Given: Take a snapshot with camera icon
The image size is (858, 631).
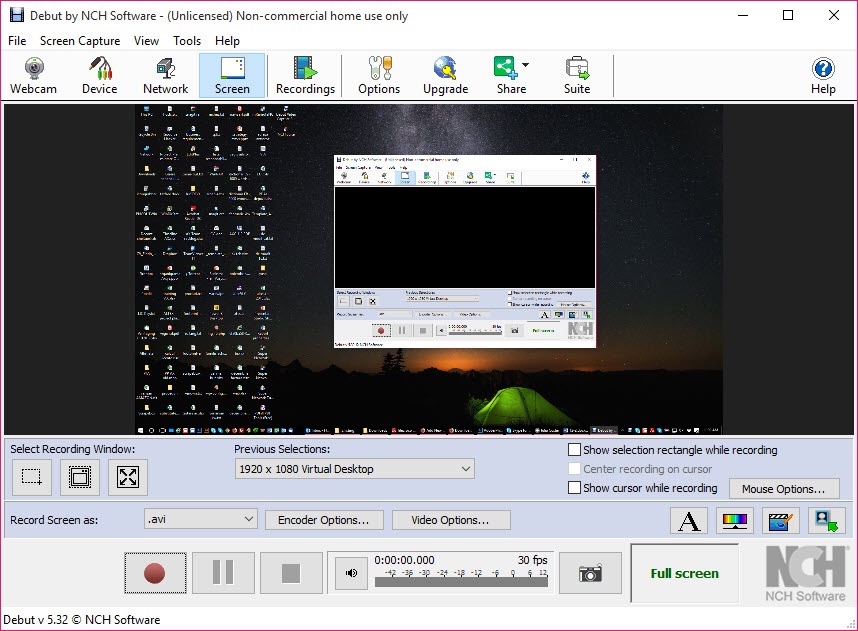Looking at the screenshot, I should pos(590,573).
